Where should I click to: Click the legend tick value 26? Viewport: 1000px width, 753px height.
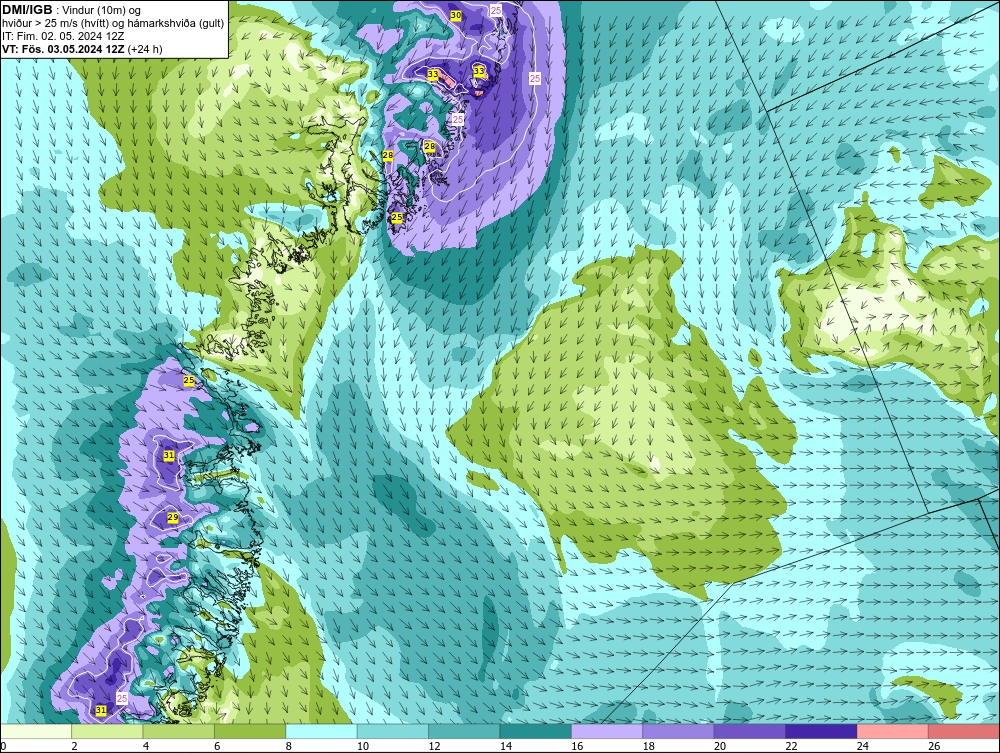coord(934,746)
